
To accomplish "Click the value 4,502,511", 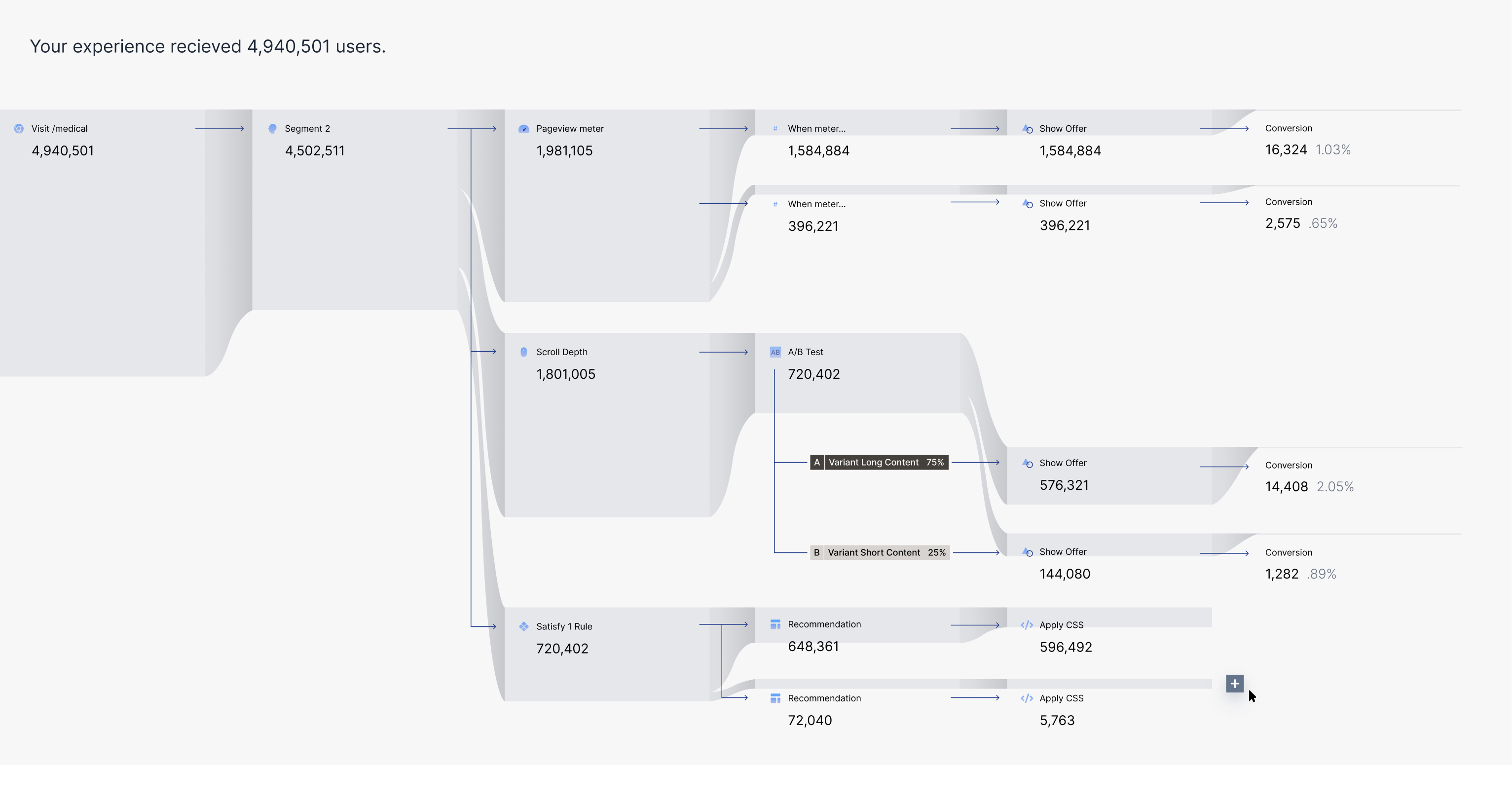I will tap(315, 151).
